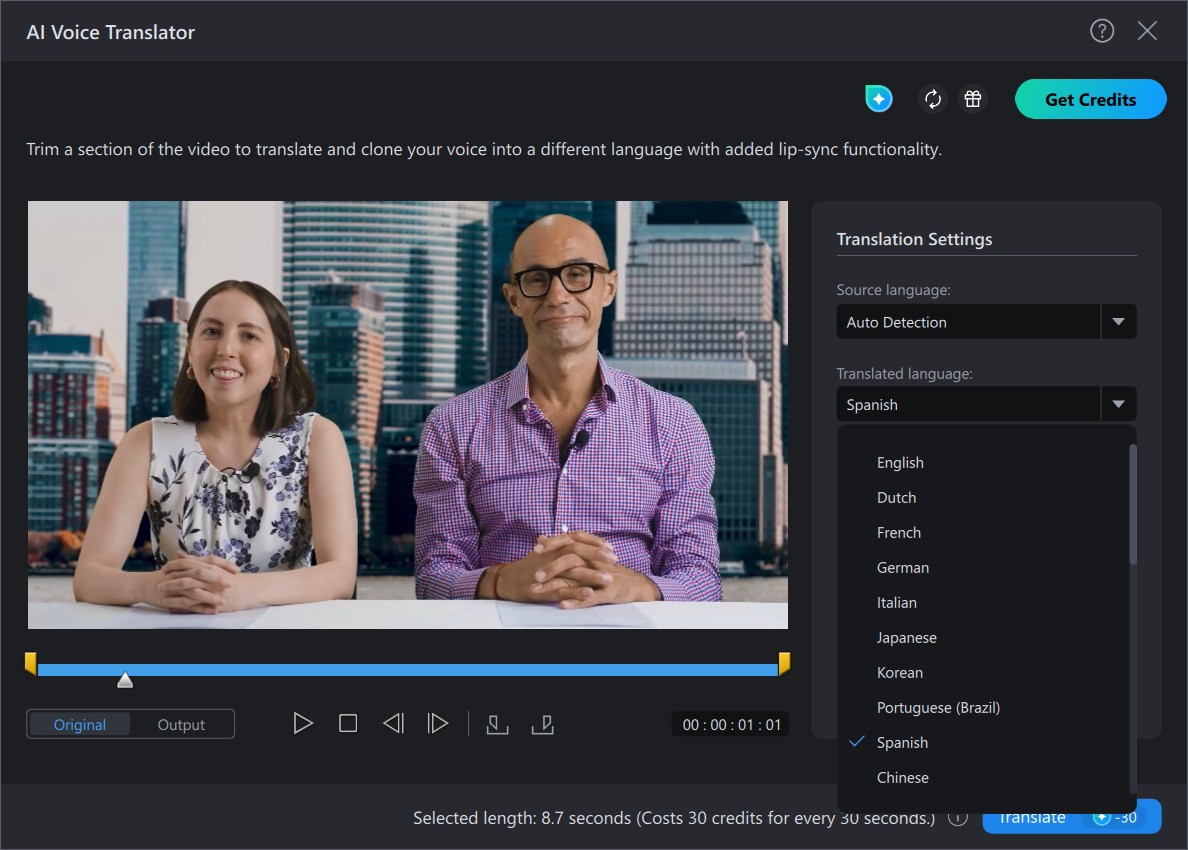Image resolution: width=1188 pixels, height=850 pixels.
Task: Select French from the language list
Action: [899, 533]
